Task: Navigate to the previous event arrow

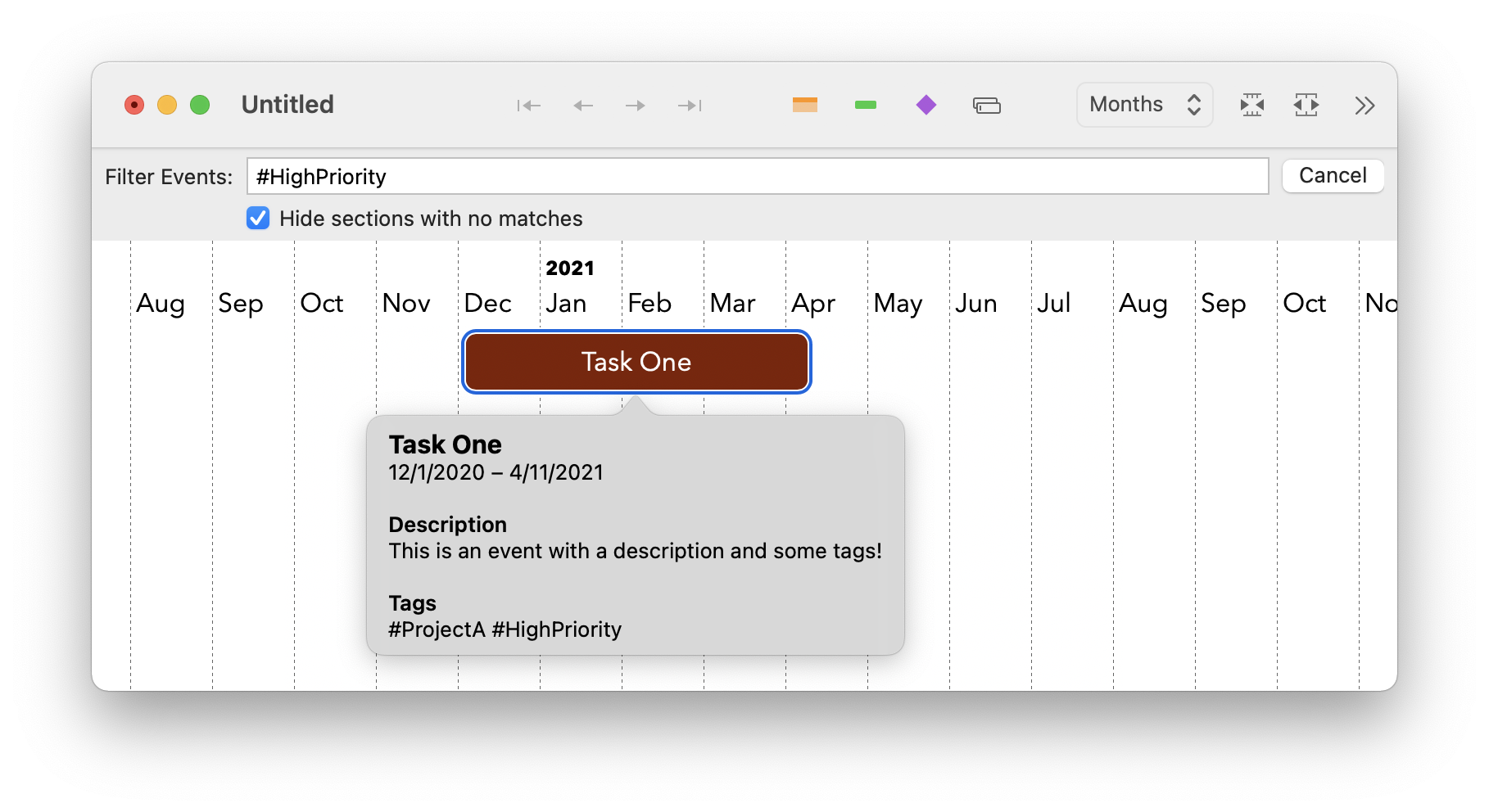Action: (x=582, y=105)
